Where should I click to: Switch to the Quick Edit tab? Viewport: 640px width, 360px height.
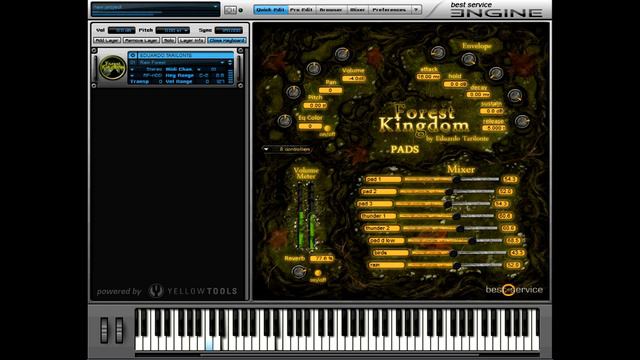coord(271,9)
